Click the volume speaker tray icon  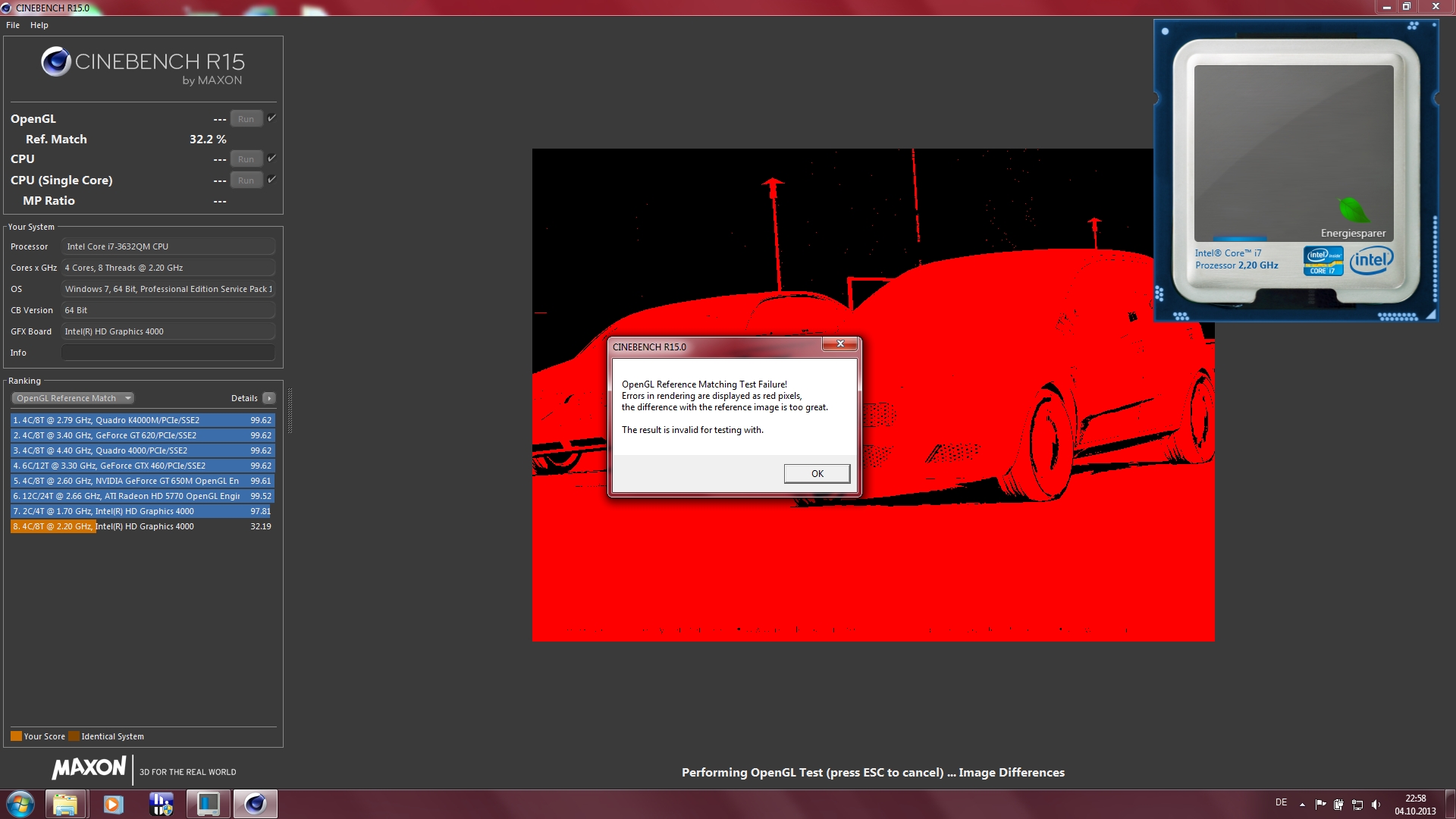1376,805
